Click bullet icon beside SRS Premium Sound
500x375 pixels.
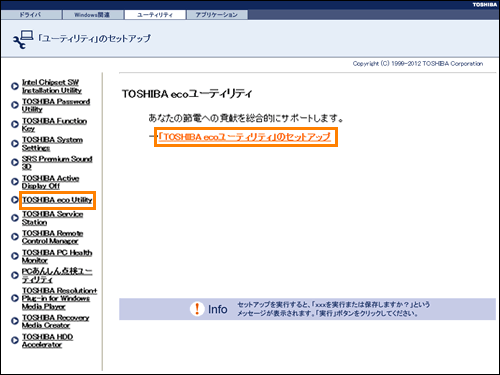[15, 162]
